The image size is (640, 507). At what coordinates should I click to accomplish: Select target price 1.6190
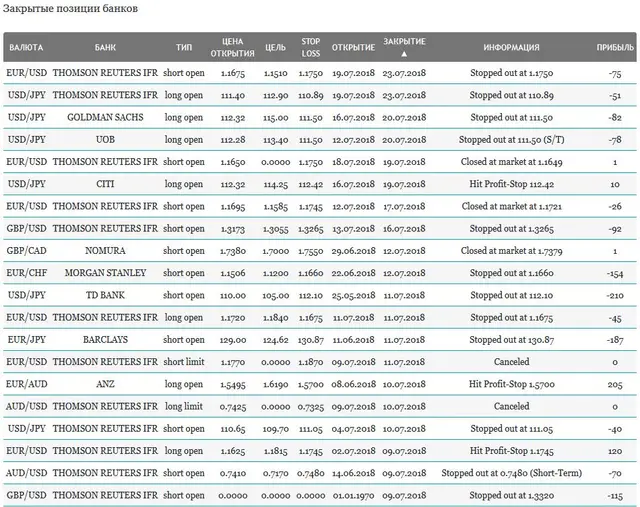click(276, 385)
